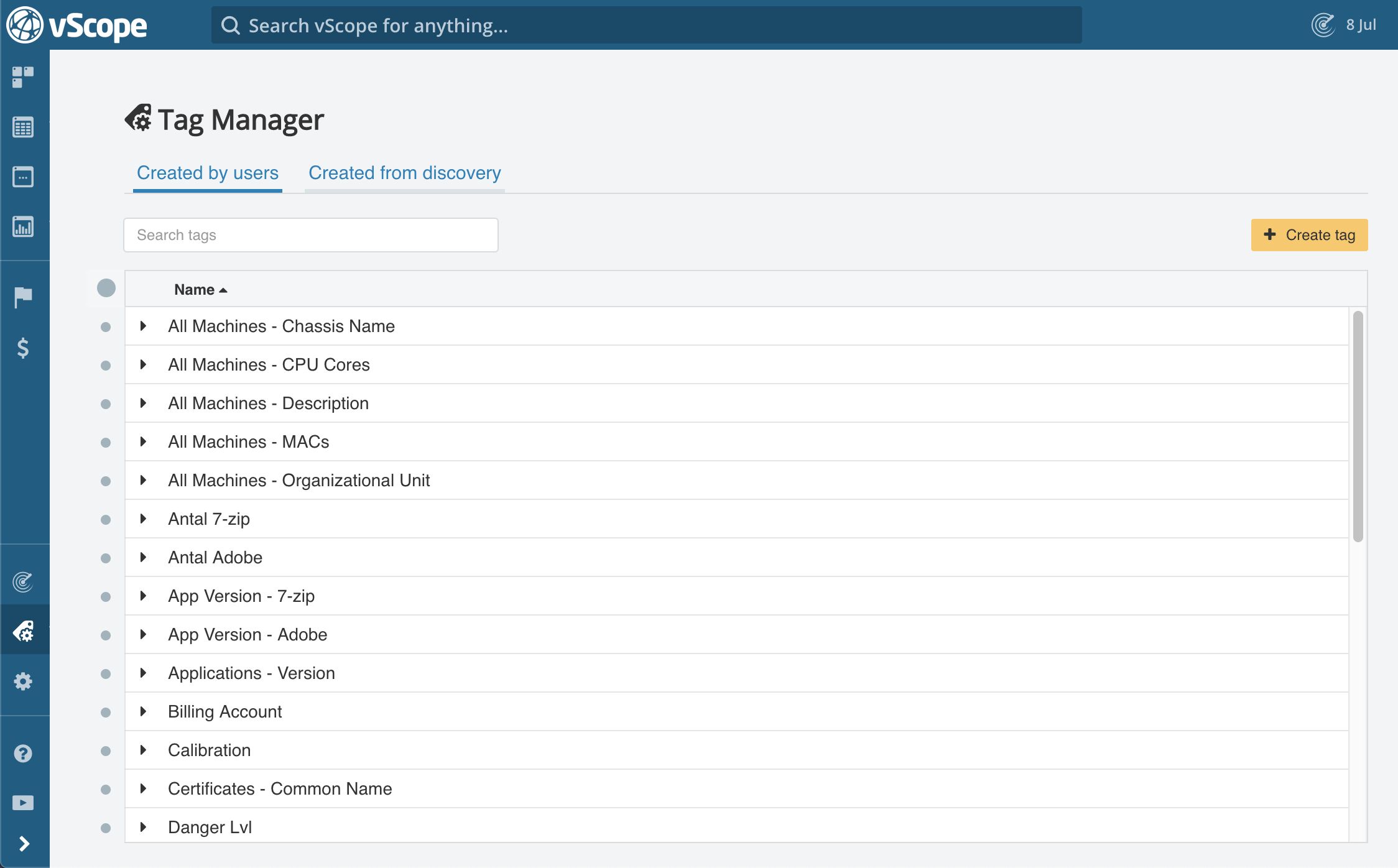Image resolution: width=1398 pixels, height=868 pixels.
Task: Select the circle for Billing Account row
Action: (x=106, y=713)
